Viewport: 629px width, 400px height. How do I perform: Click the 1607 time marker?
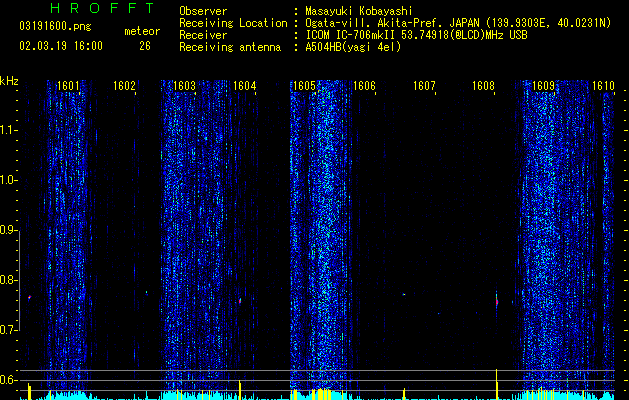(424, 86)
